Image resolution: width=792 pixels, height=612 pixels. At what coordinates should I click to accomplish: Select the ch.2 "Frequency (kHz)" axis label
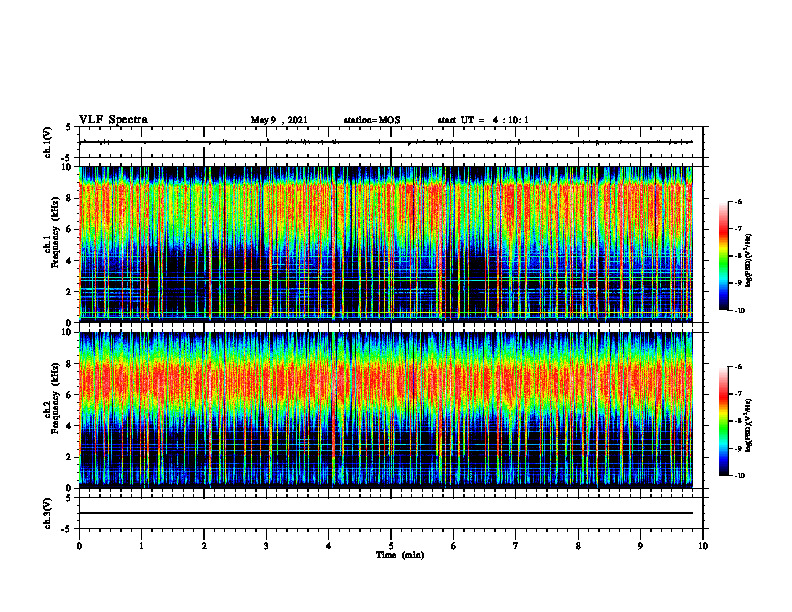[55, 398]
